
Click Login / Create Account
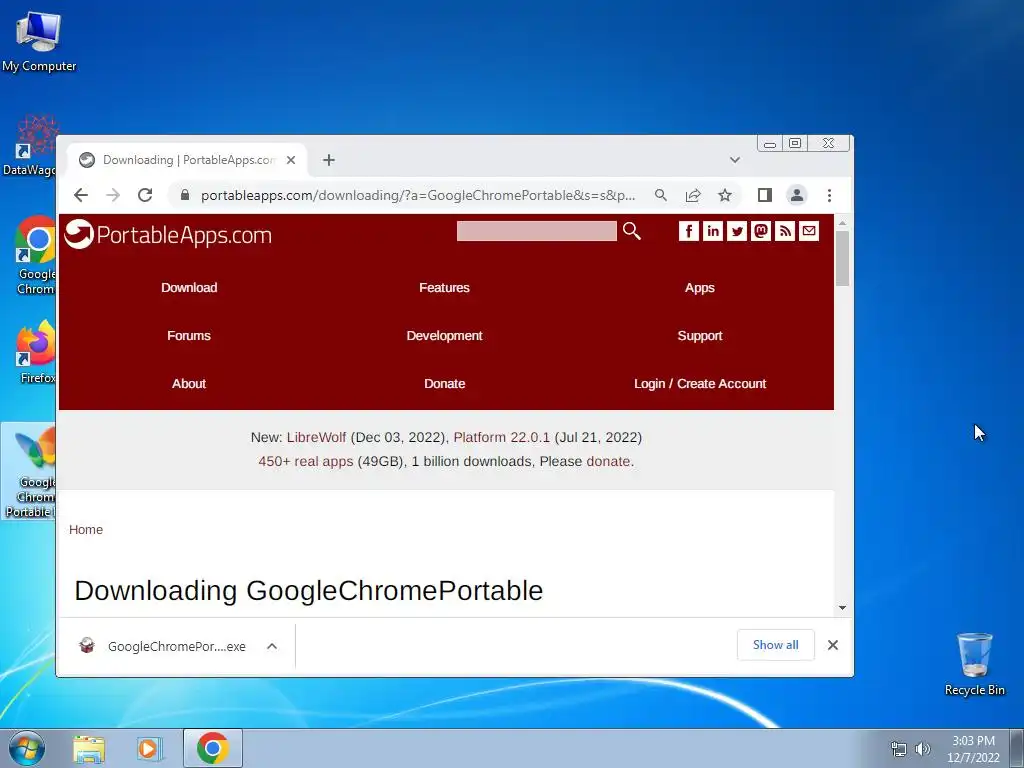pyautogui.click(x=700, y=384)
